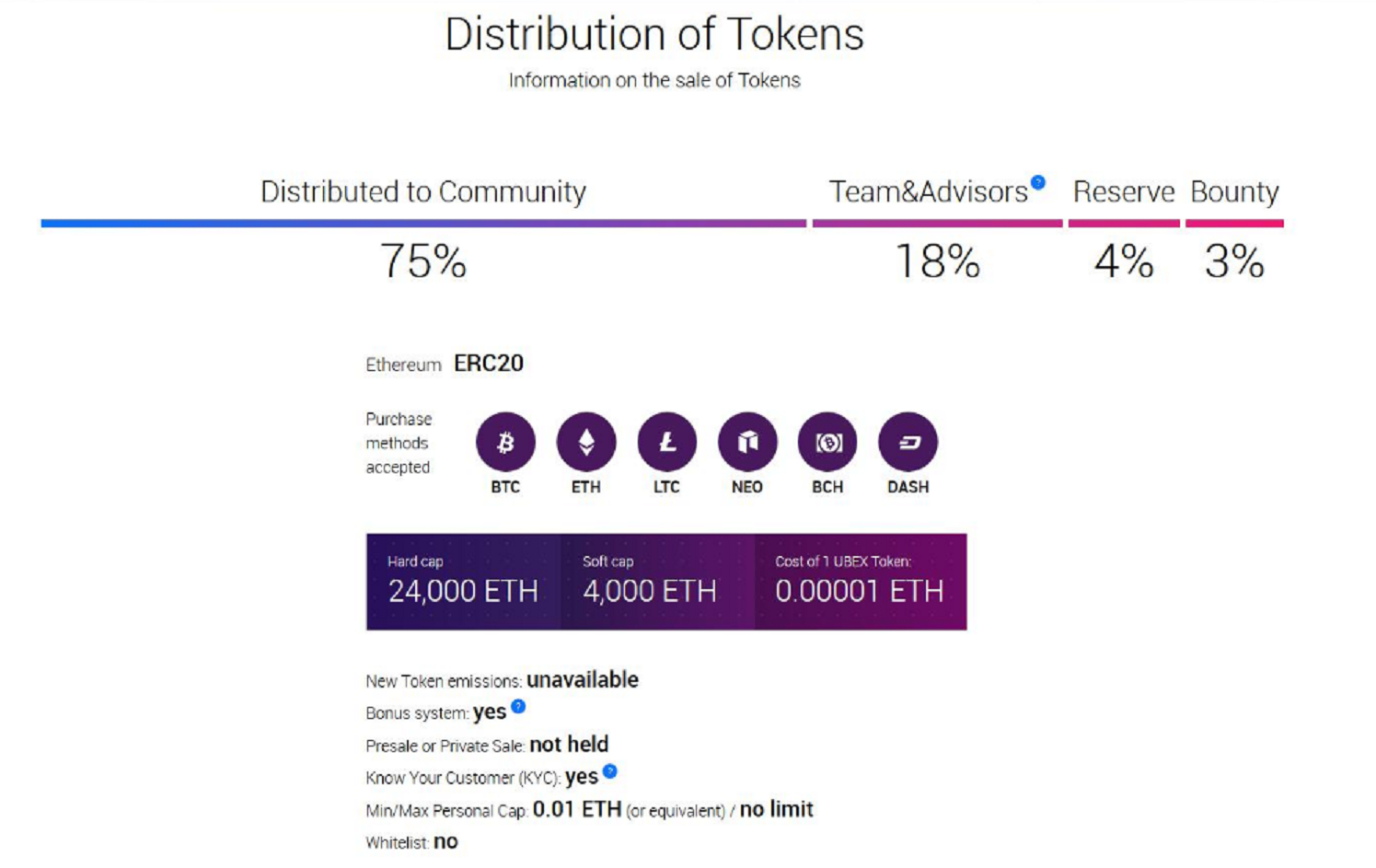
Task: Select the NEO purchase icon
Action: (747, 443)
